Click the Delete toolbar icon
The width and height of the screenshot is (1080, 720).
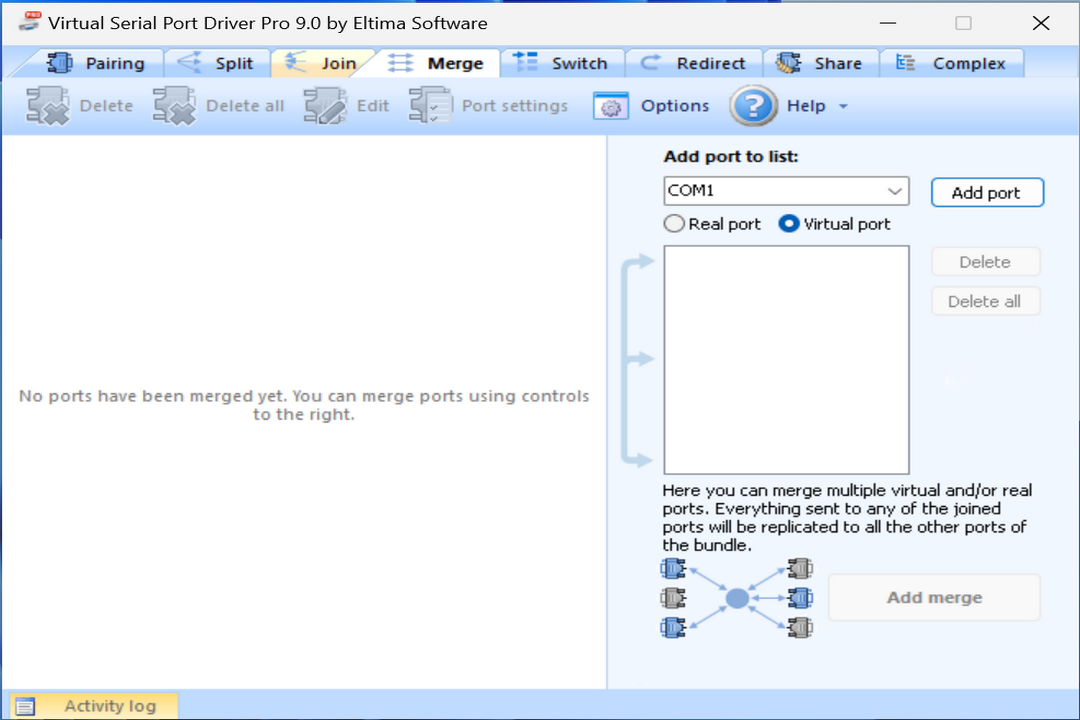[47, 105]
